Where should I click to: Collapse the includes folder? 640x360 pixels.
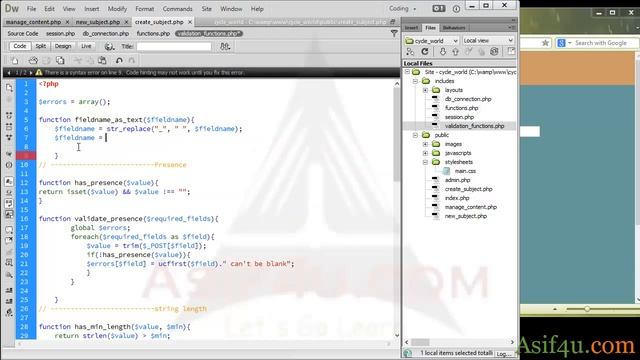click(x=416, y=81)
